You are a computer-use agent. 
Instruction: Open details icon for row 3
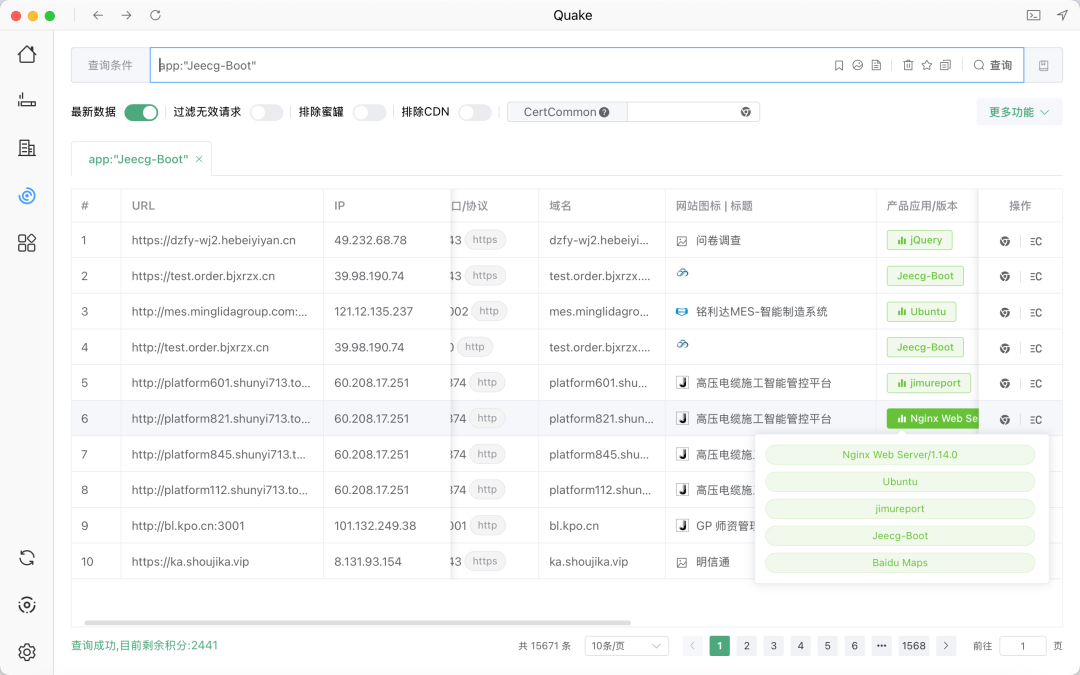coord(1036,313)
